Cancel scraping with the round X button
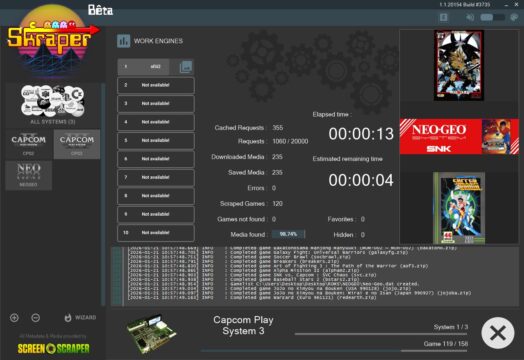Screen dimensions: 524x360 pos(498,333)
